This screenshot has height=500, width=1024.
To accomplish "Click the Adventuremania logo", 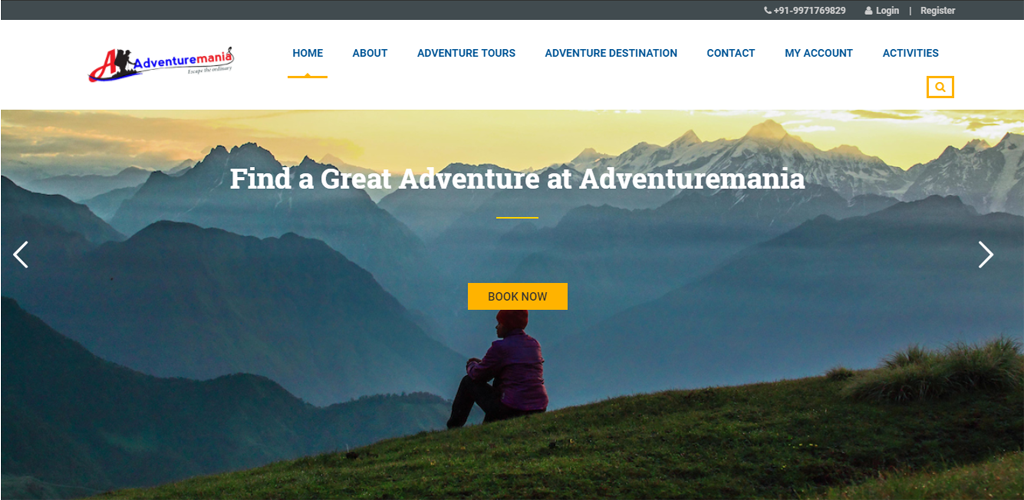I will 161,65.
